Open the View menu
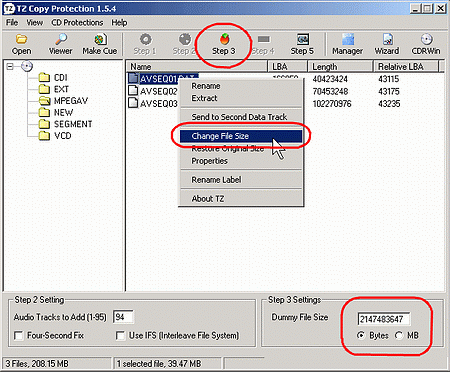Viewport: 450px width, 372px height. pos(34,23)
